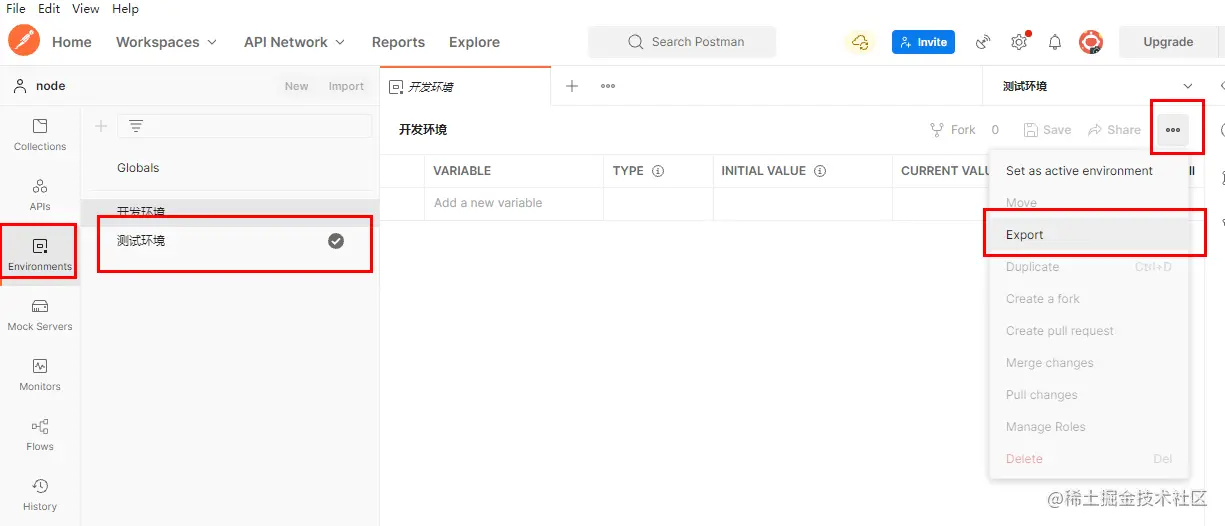Click the info icon next to INITIAL VALUE
The image size is (1225, 526).
(820, 171)
